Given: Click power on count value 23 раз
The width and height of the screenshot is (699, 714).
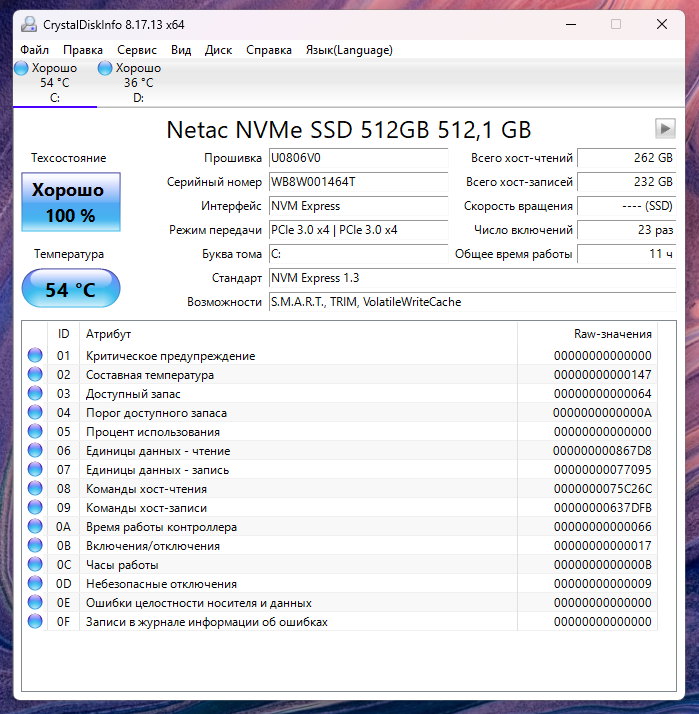Looking at the screenshot, I should tap(627, 230).
